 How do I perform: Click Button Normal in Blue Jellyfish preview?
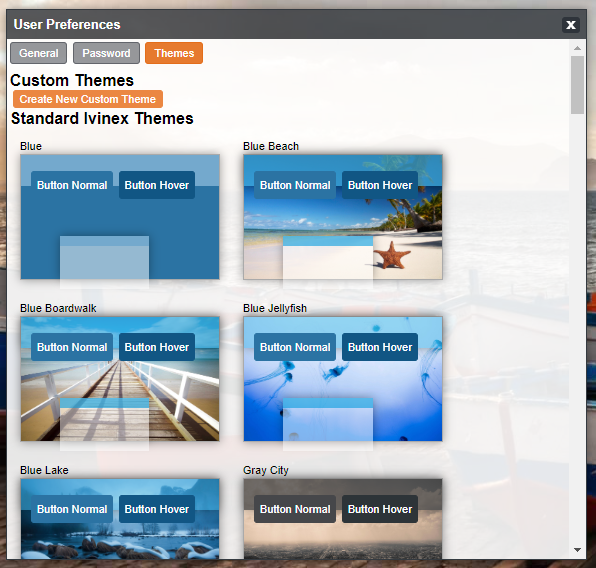click(295, 347)
